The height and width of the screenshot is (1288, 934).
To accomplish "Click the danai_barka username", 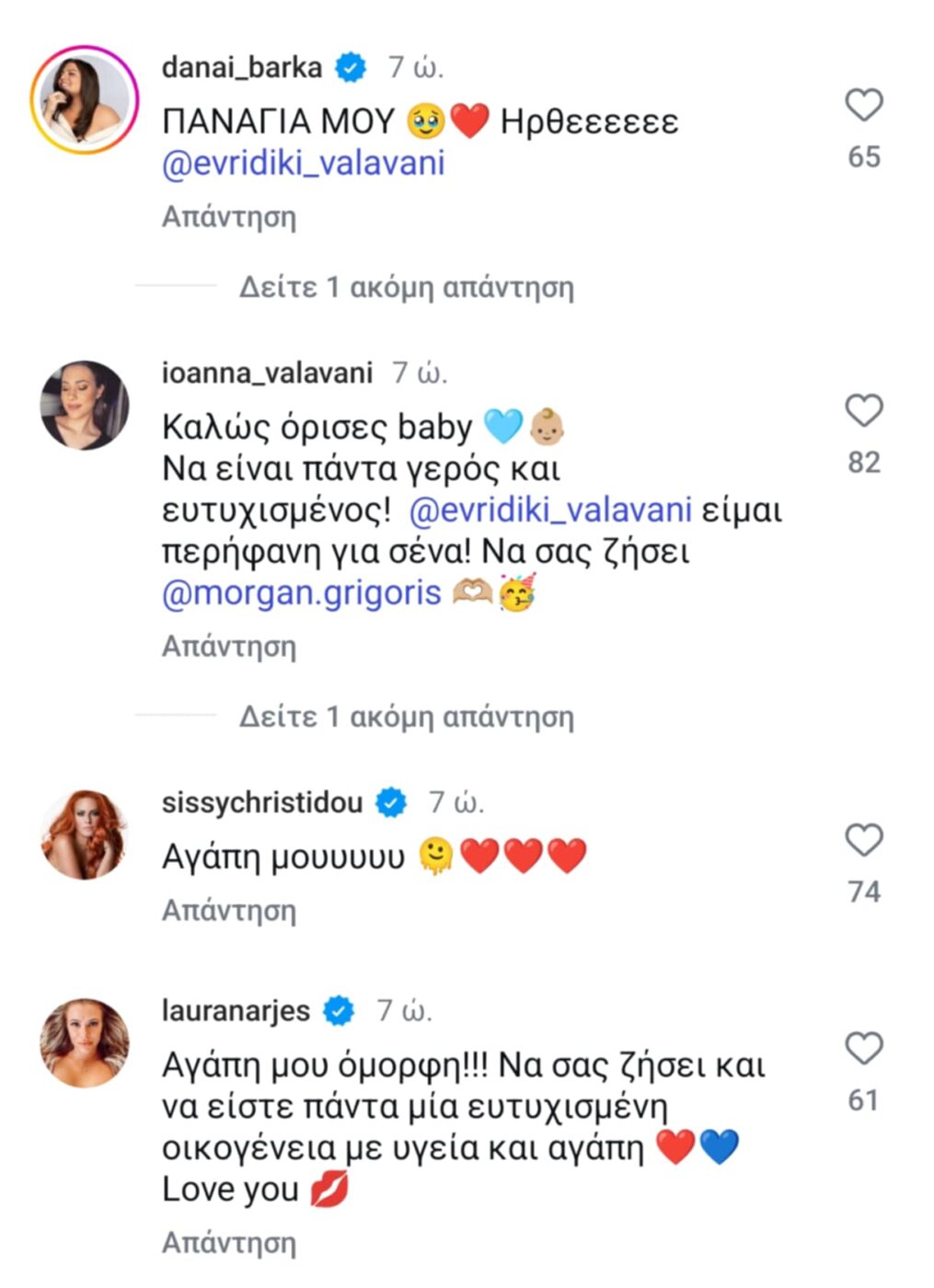I will pos(242,67).
